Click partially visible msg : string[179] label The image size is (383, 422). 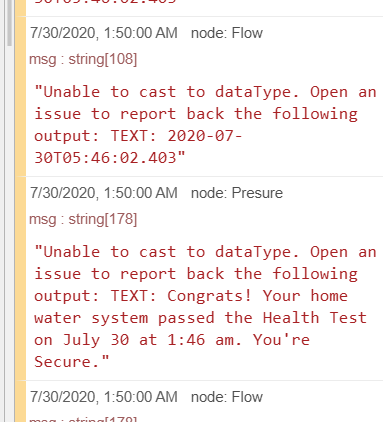(83, 419)
